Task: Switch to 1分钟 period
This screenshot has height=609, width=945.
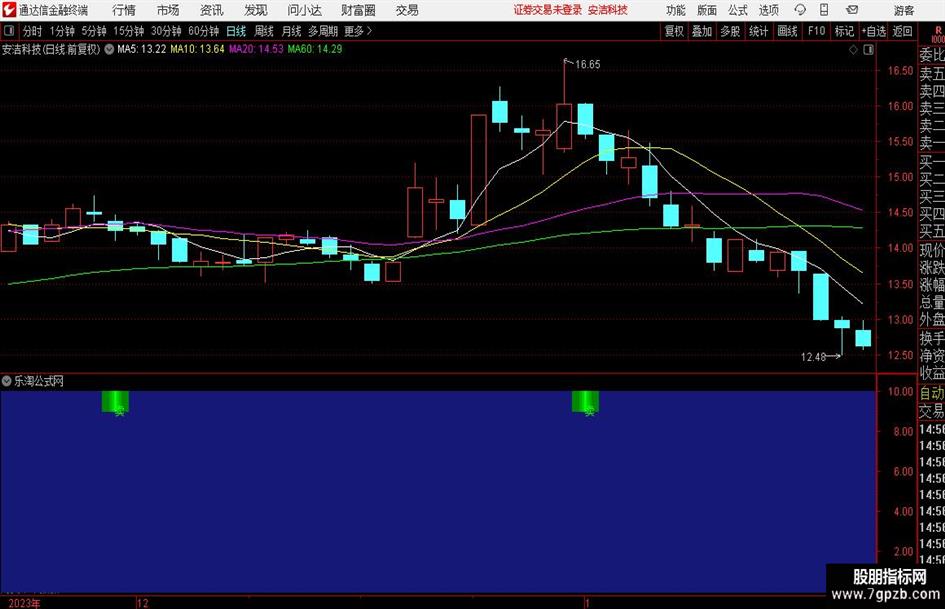Action: [62, 31]
